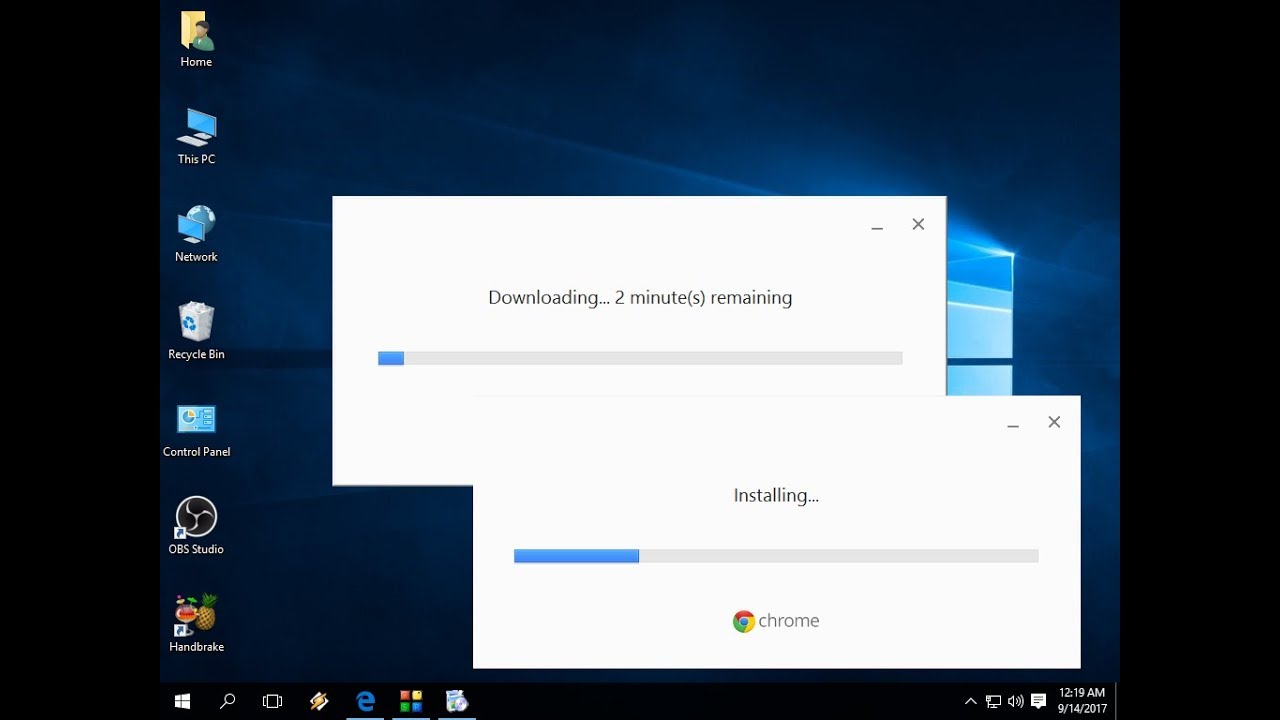Click the "Installing..." status text
This screenshot has width=1280, height=720.
(x=776, y=495)
